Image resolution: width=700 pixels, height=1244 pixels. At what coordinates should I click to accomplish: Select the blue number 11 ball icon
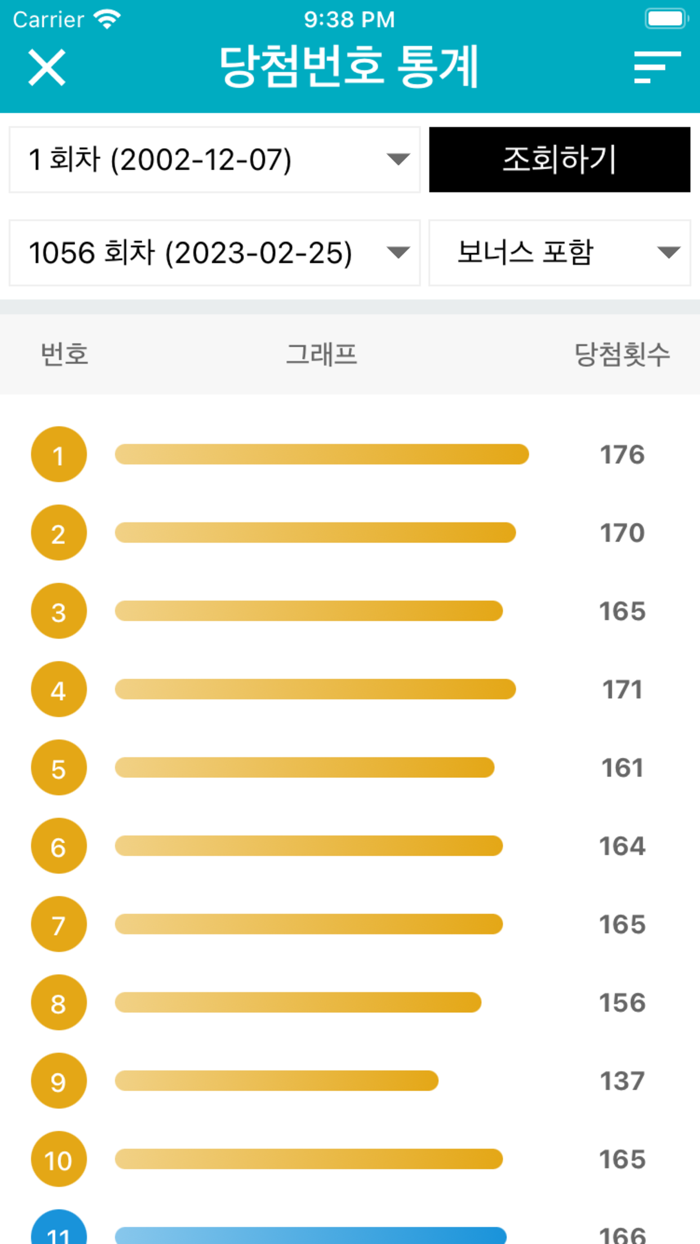[59, 1228]
